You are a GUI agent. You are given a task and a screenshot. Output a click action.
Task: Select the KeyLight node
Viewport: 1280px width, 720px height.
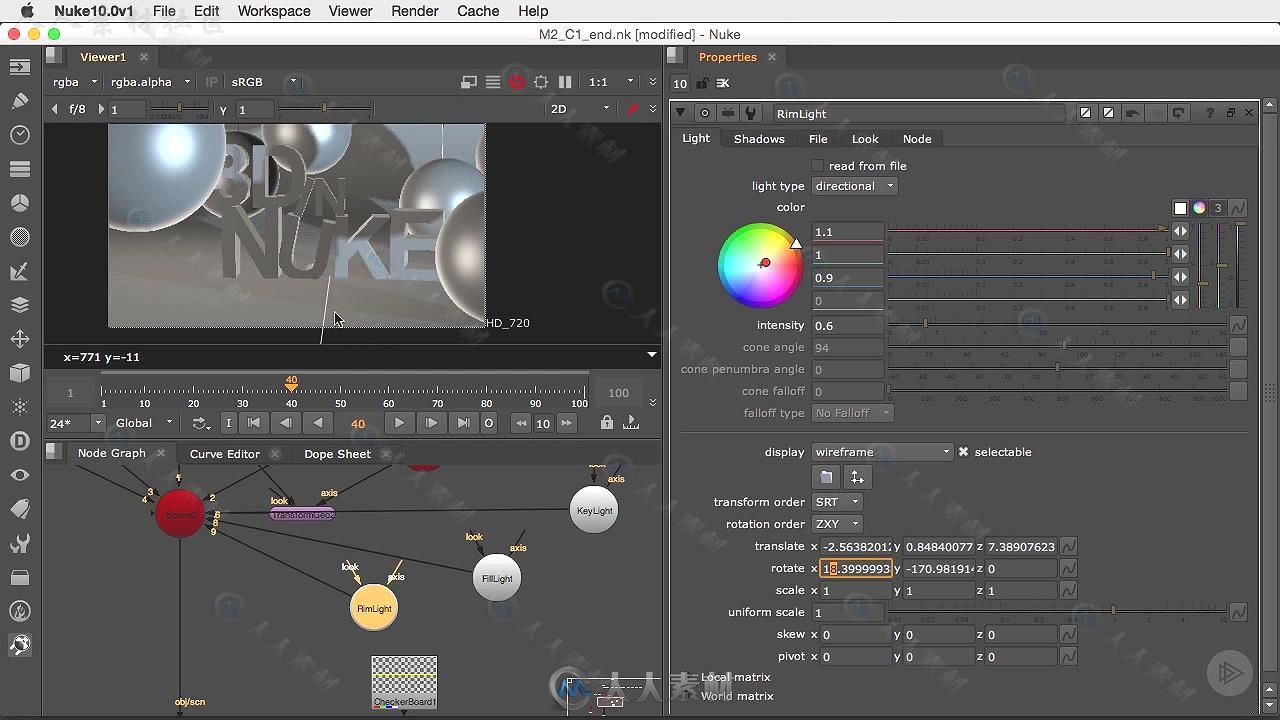(x=594, y=510)
